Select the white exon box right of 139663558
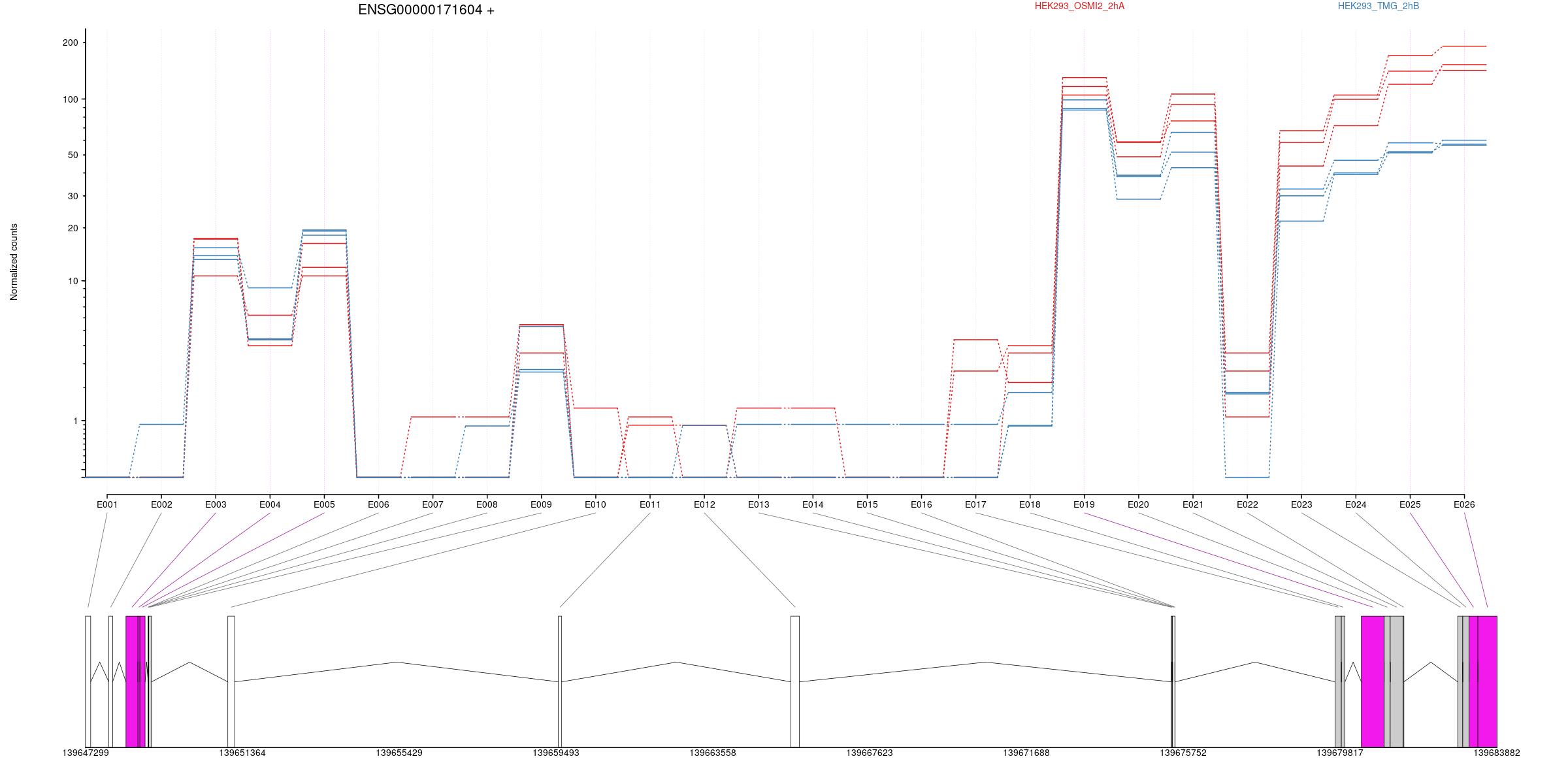 click(x=795, y=681)
